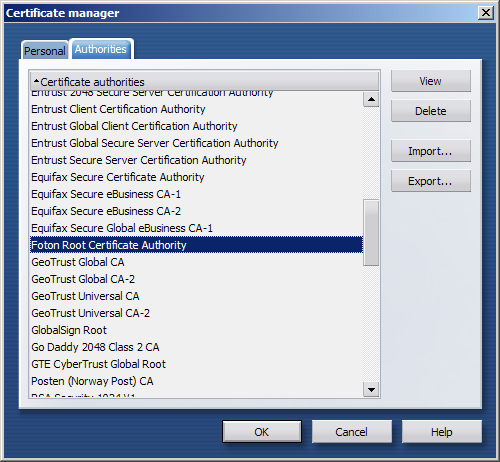Open the View button for selected certificate
This screenshot has width=500, height=462.
(431, 81)
